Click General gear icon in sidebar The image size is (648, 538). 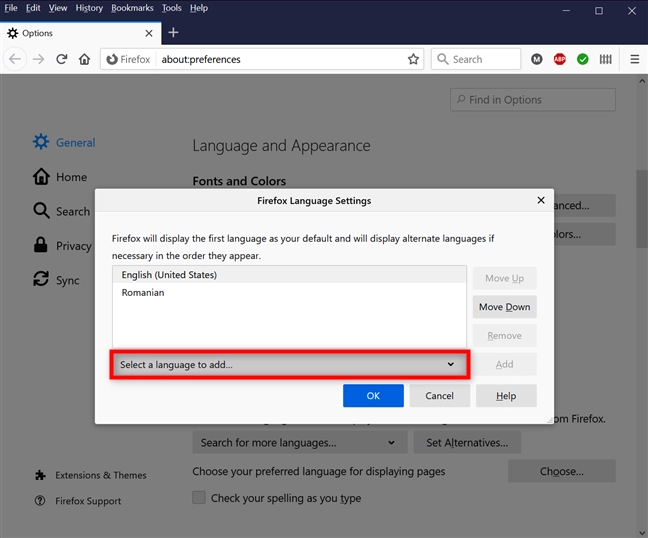click(x=41, y=142)
